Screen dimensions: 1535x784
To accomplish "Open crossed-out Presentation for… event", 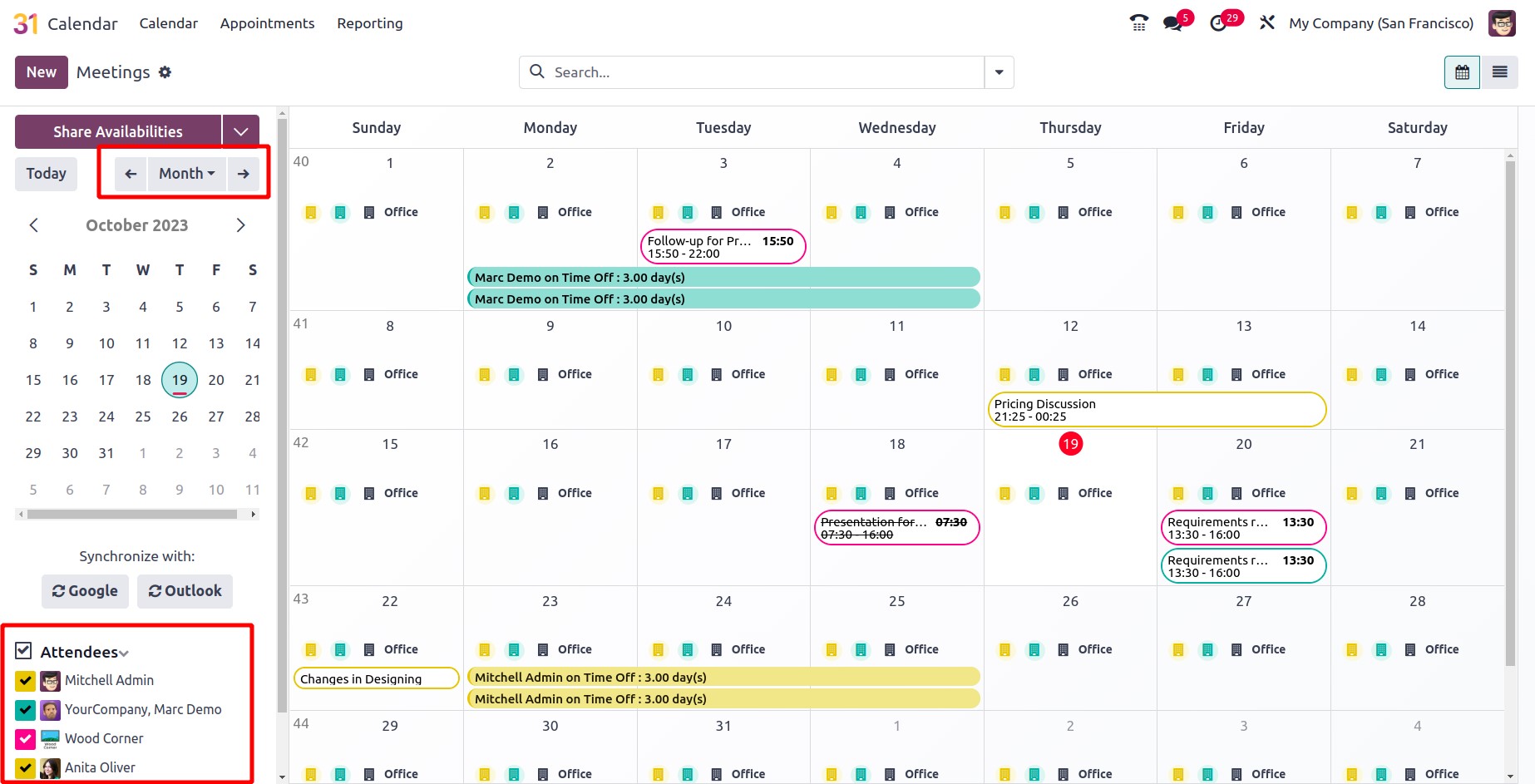I will 896,528.
